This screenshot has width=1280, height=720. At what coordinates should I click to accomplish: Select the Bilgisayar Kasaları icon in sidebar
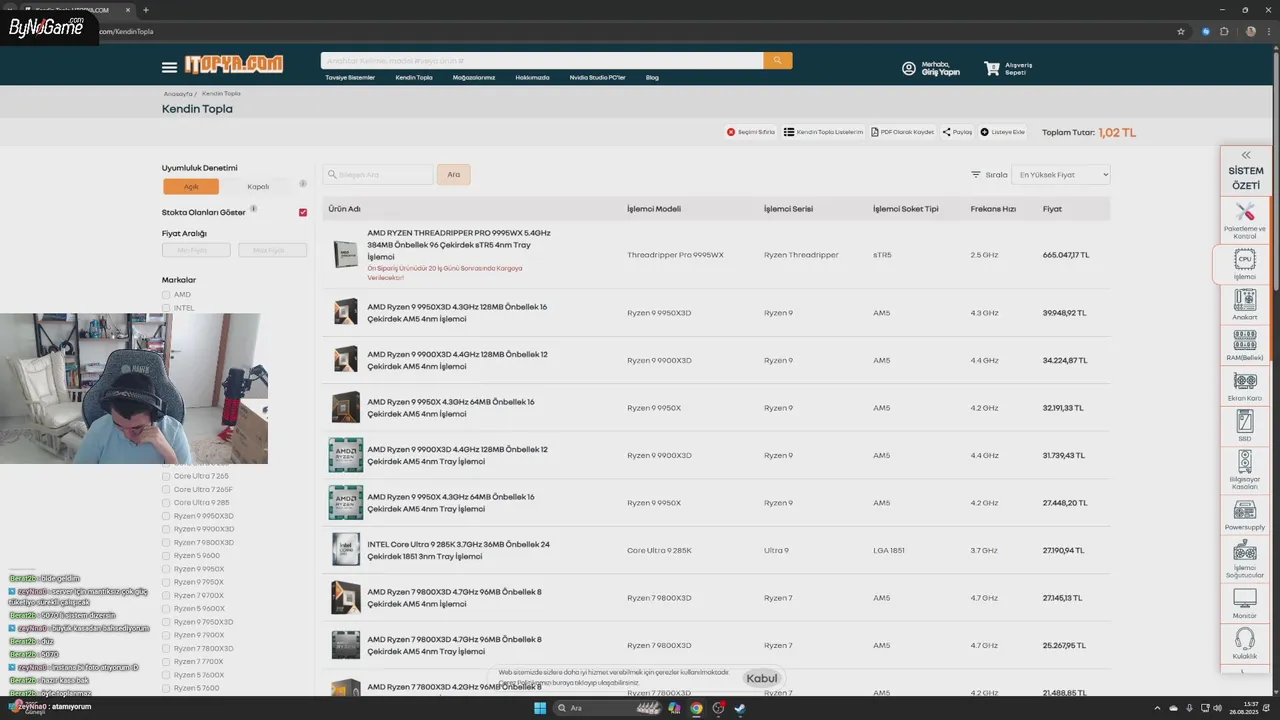tap(1245, 470)
